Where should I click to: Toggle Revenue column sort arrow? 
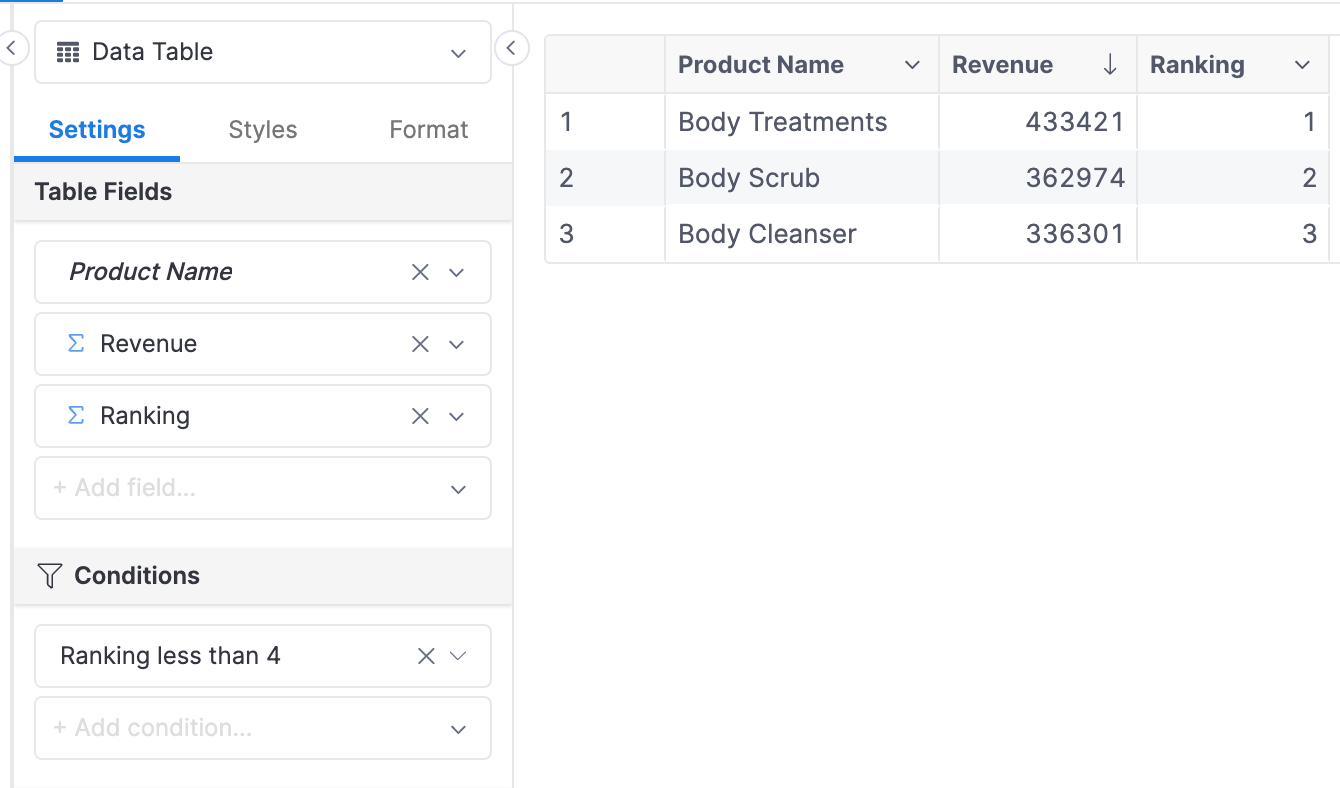[x=1110, y=65]
